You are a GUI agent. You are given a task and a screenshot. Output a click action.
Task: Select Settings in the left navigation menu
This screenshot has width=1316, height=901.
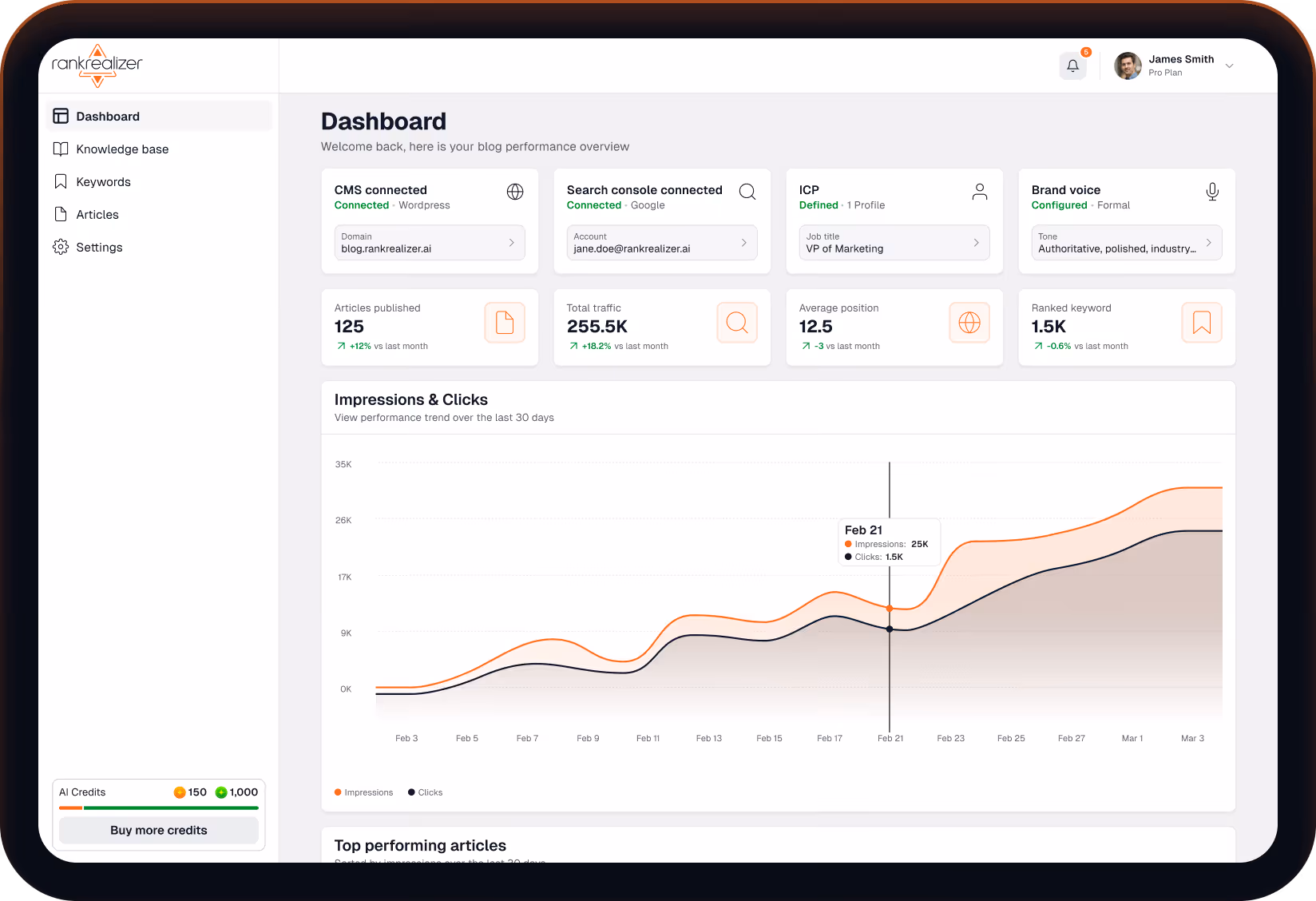pyautogui.click(x=99, y=247)
